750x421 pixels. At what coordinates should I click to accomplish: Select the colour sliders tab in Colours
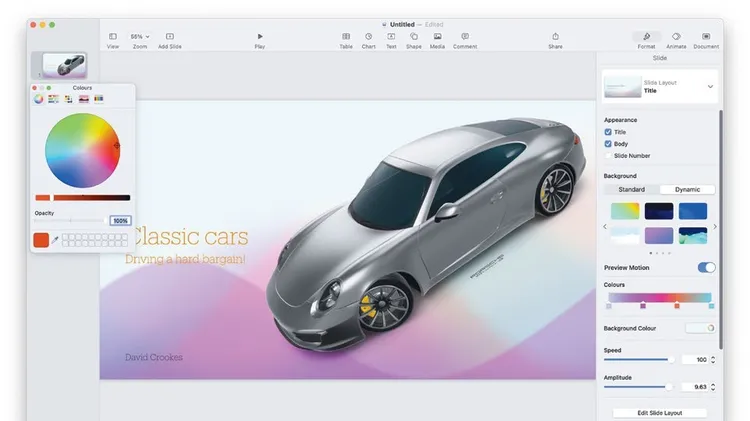[x=54, y=99]
